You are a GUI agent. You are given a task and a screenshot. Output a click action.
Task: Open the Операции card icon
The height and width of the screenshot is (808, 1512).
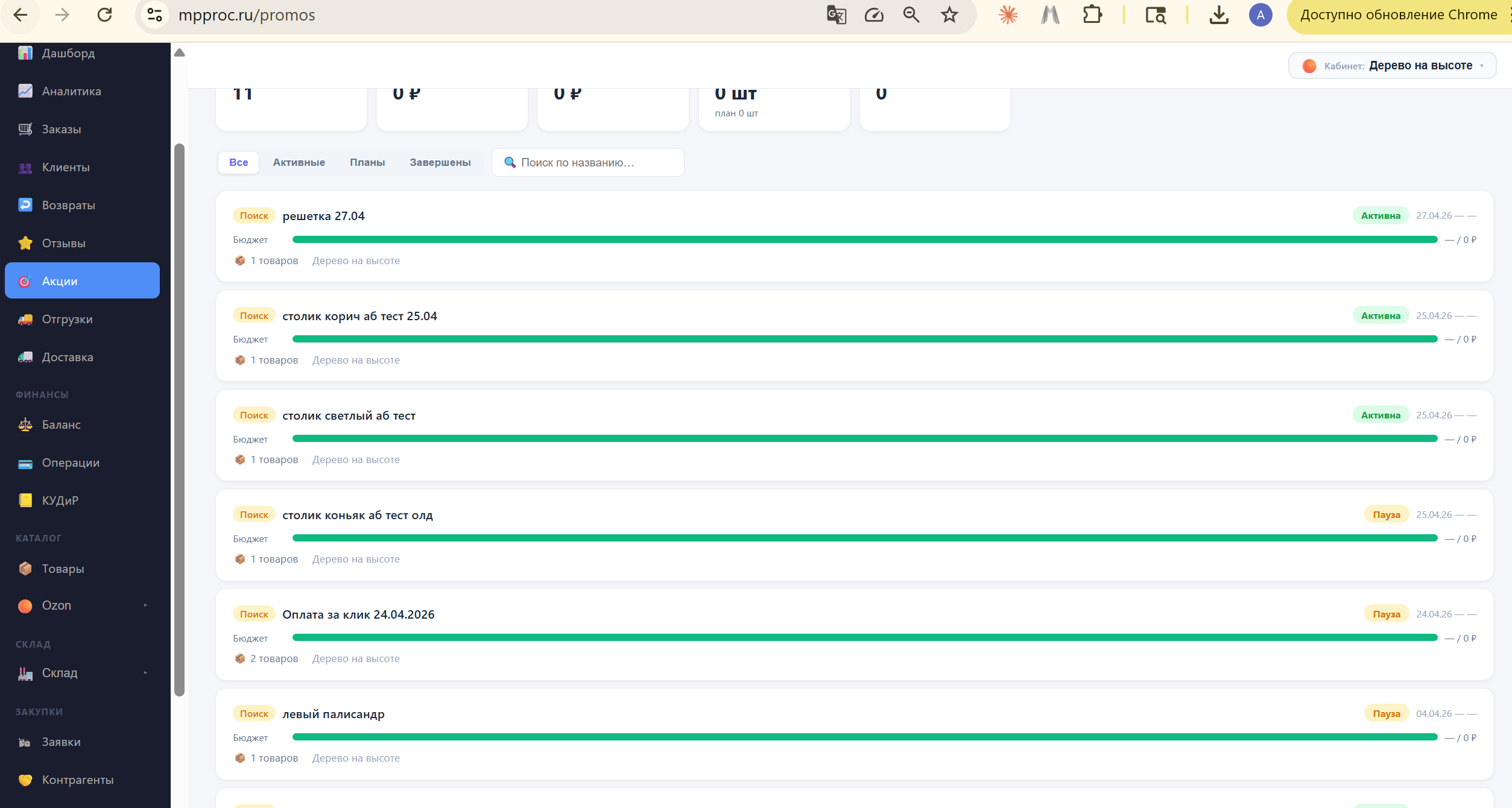pyautogui.click(x=25, y=463)
